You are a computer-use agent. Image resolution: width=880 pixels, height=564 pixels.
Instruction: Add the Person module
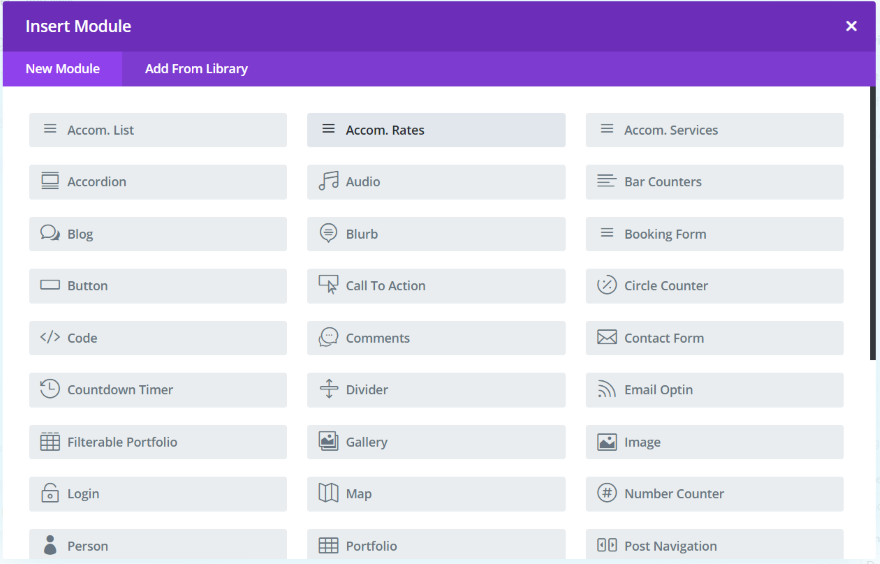158,544
